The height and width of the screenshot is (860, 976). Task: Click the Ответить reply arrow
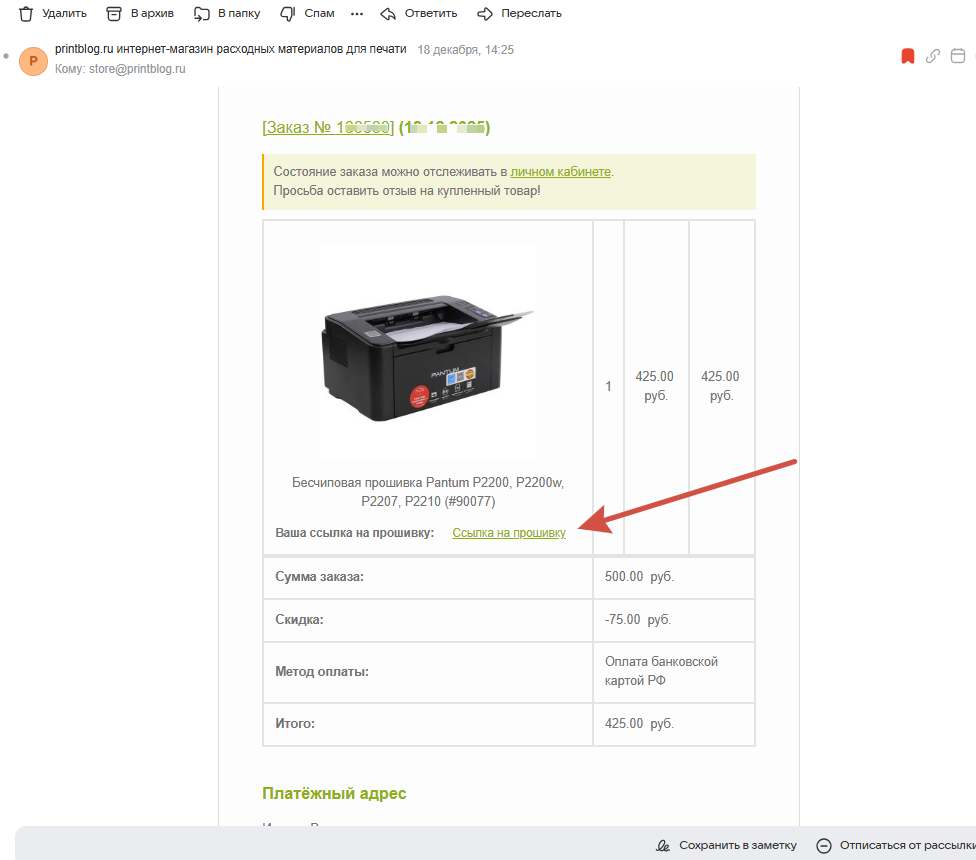[389, 13]
